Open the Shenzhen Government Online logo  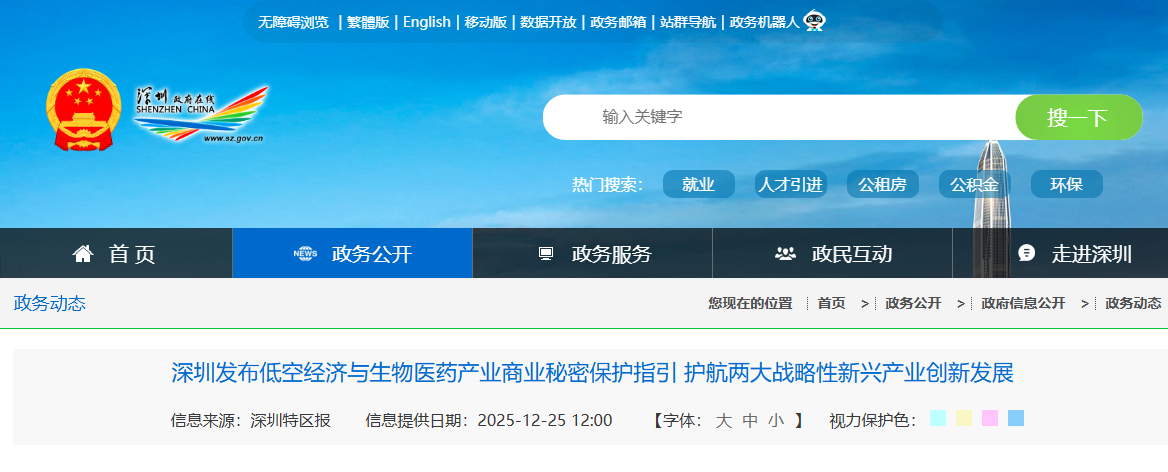200,114
